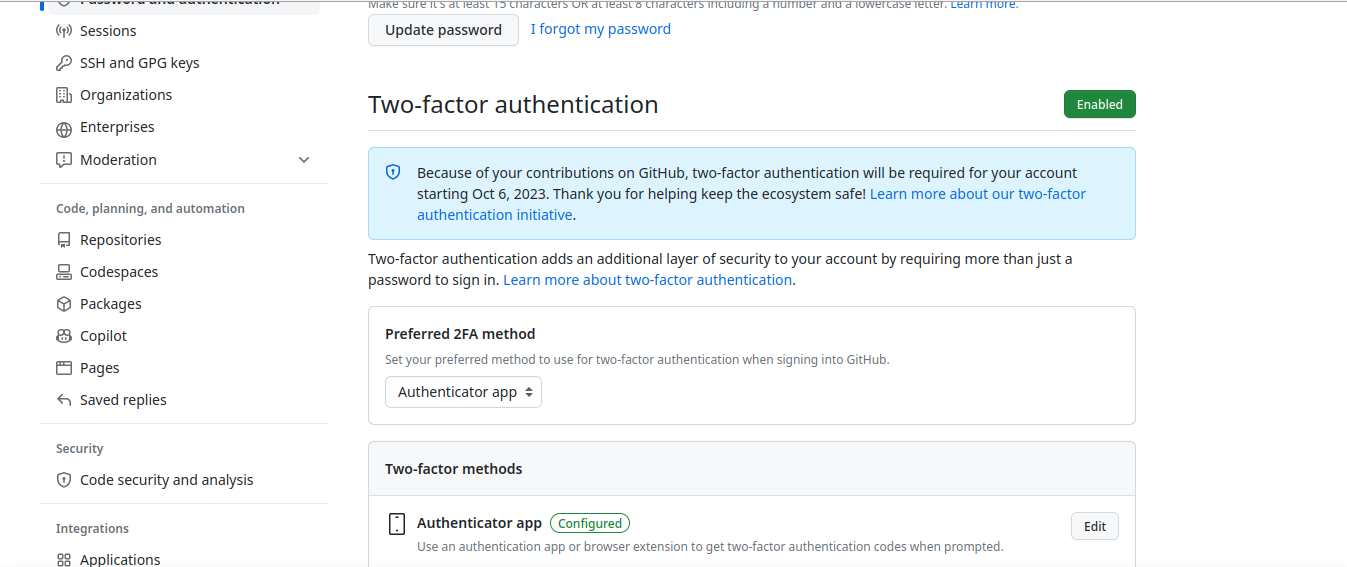Click the Enterprises globe icon
1347x567 pixels.
click(64, 128)
